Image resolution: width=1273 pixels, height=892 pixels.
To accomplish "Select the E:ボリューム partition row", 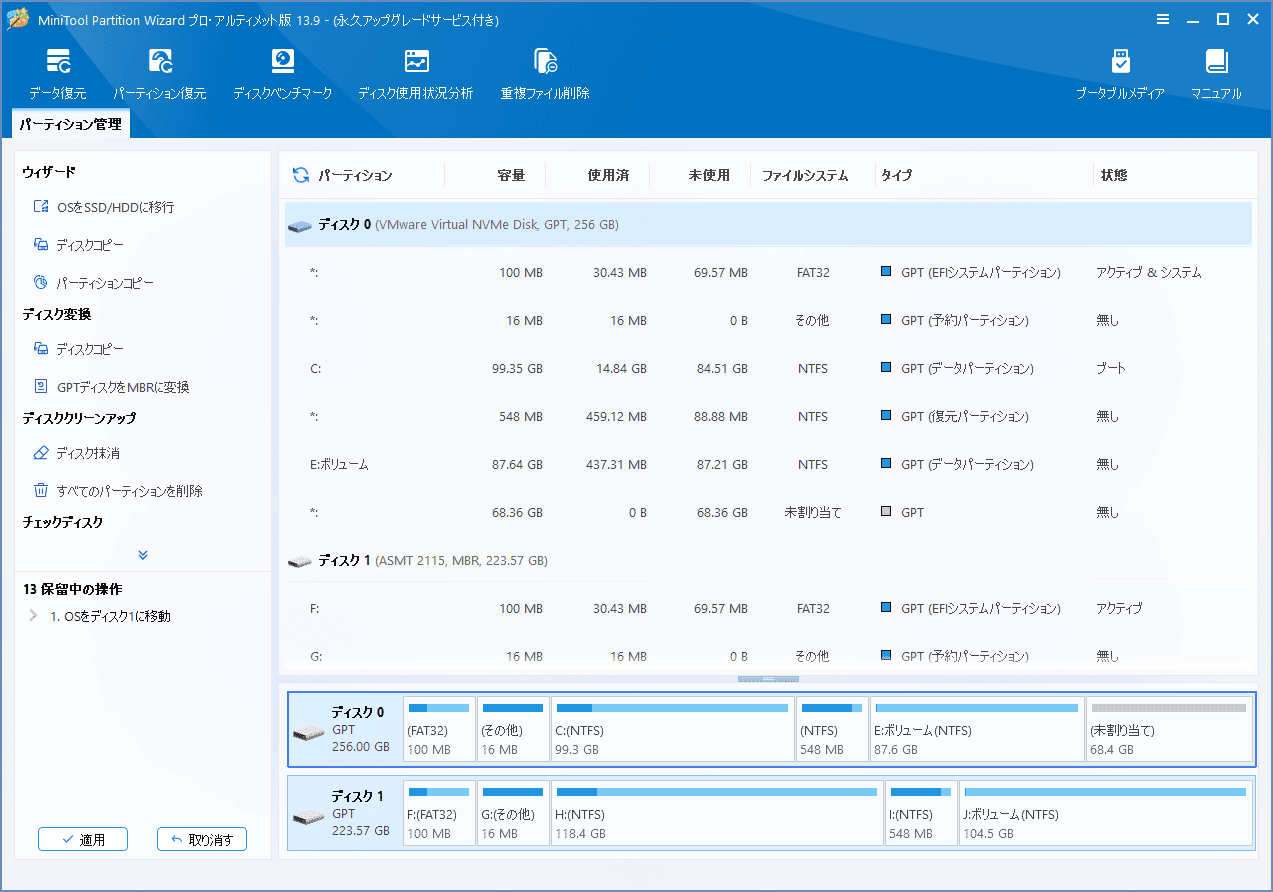I will coord(768,465).
